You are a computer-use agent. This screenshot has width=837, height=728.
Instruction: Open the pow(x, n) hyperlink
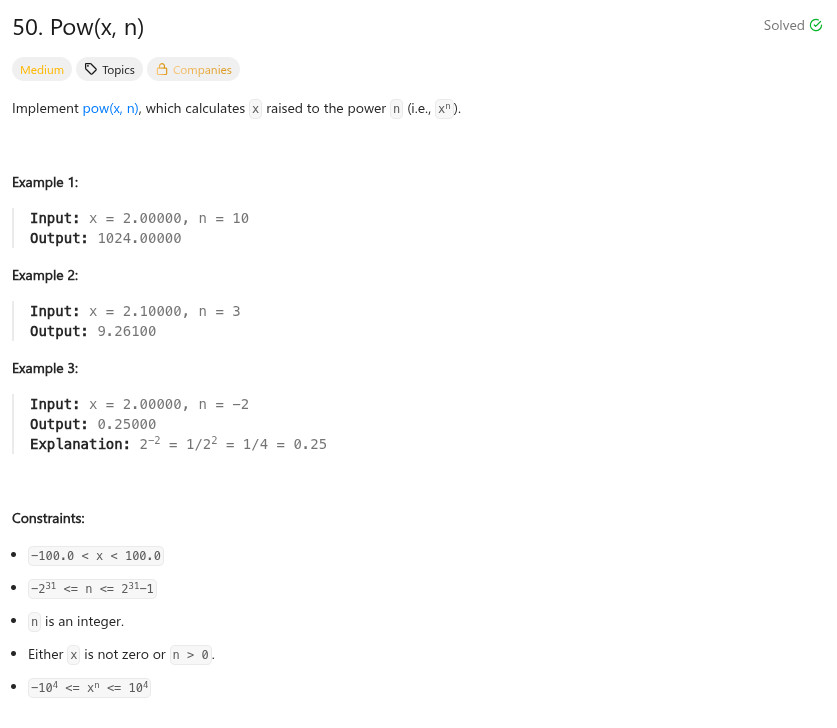[x=110, y=109]
